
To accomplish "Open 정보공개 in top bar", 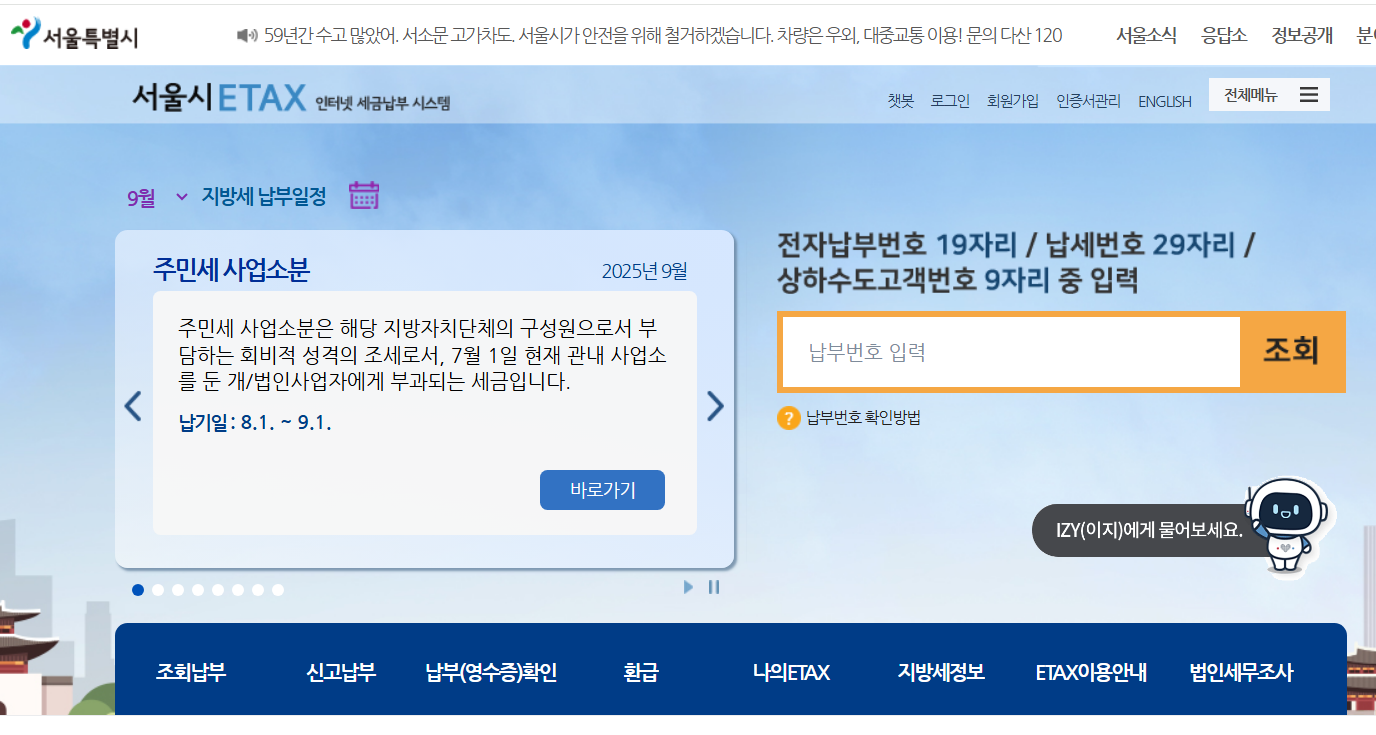I will [1302, 36].
